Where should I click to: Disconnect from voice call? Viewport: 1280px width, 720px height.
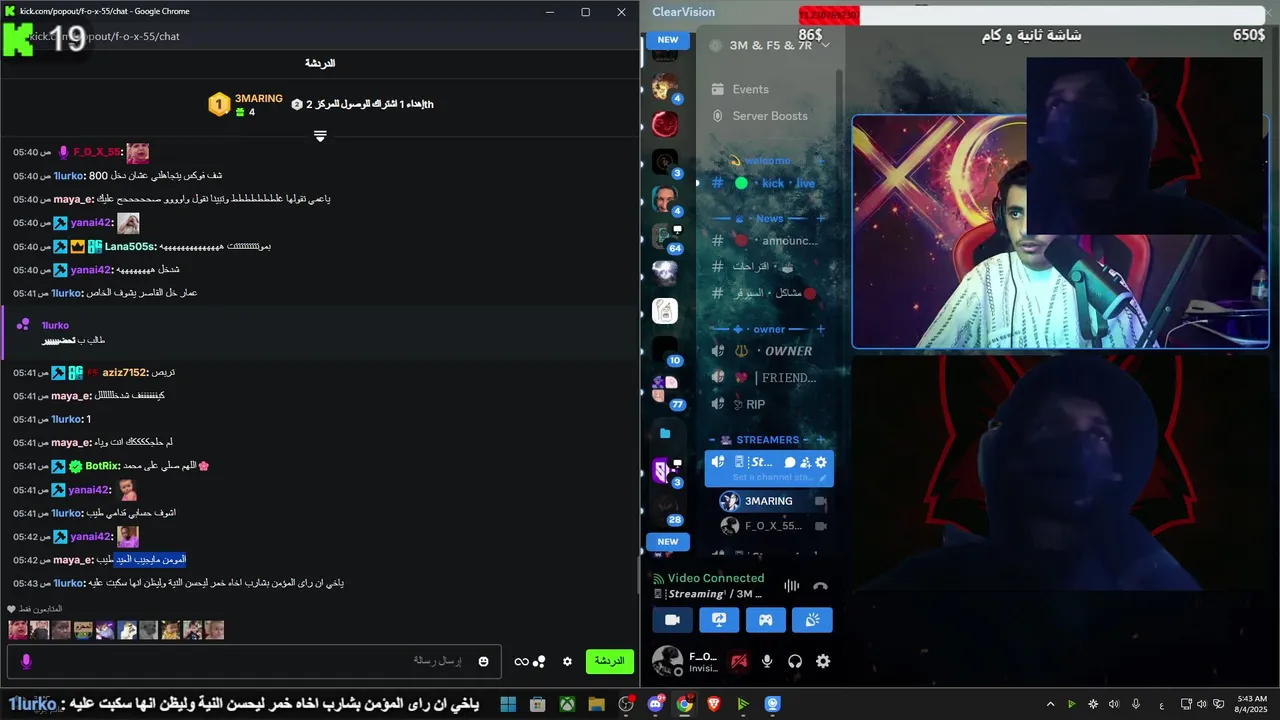(x=821, y=586)
